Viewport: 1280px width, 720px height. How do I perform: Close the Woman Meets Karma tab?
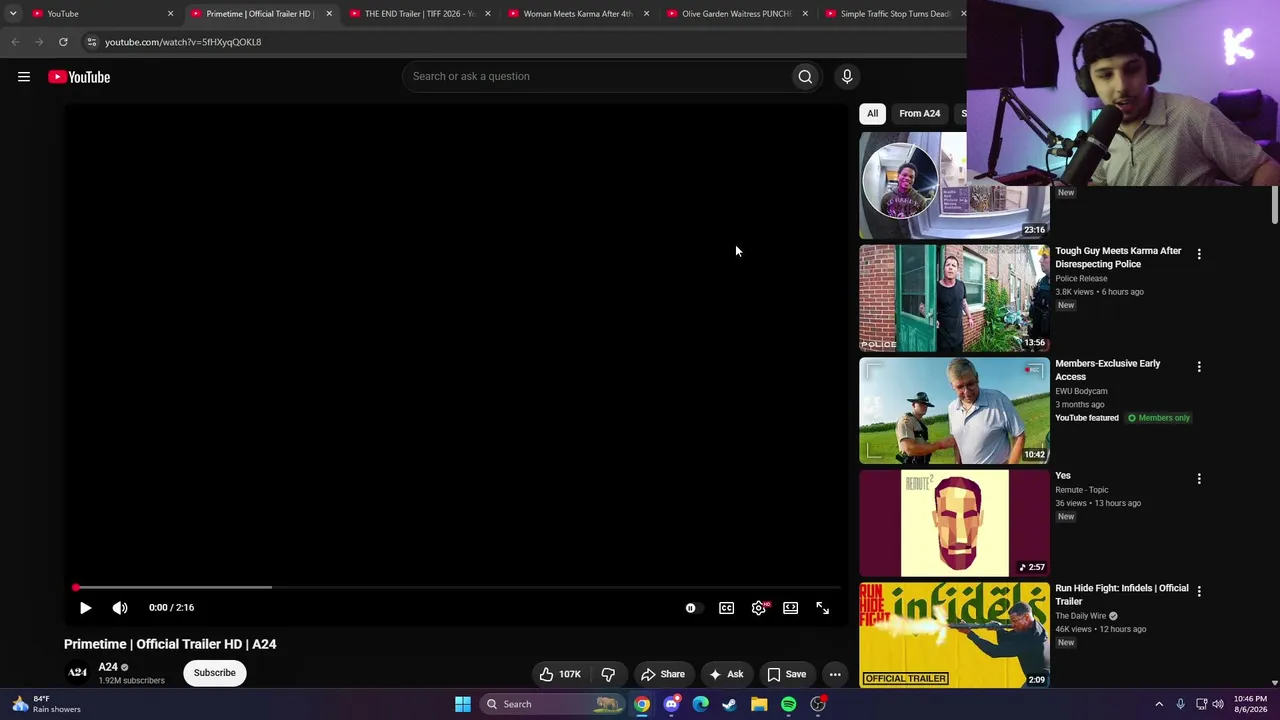[646, 14]
